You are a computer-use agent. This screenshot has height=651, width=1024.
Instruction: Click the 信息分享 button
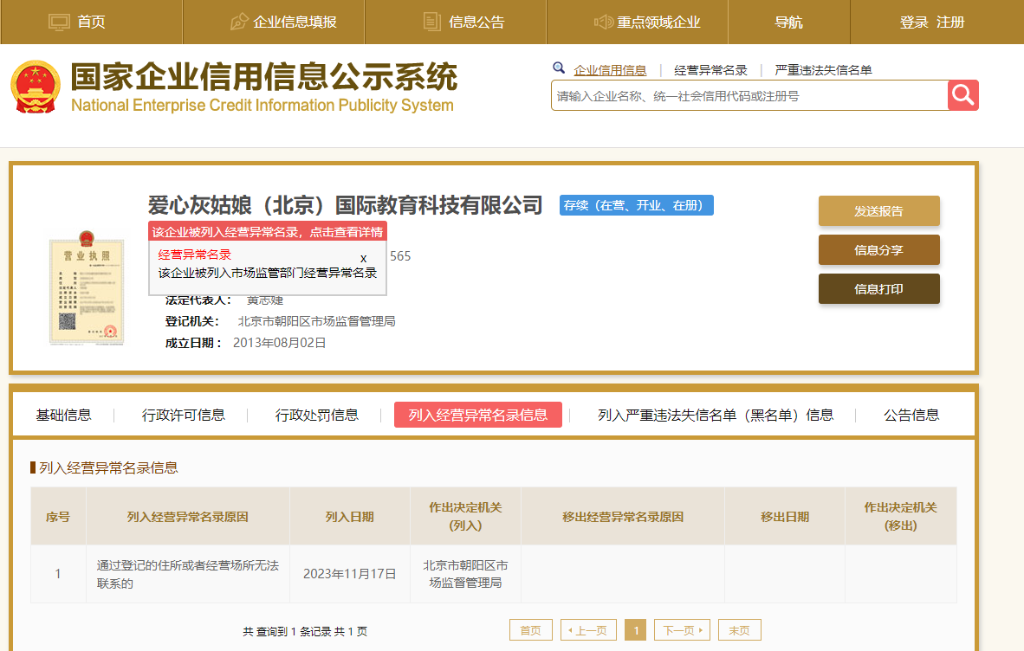tap(878, 250)
